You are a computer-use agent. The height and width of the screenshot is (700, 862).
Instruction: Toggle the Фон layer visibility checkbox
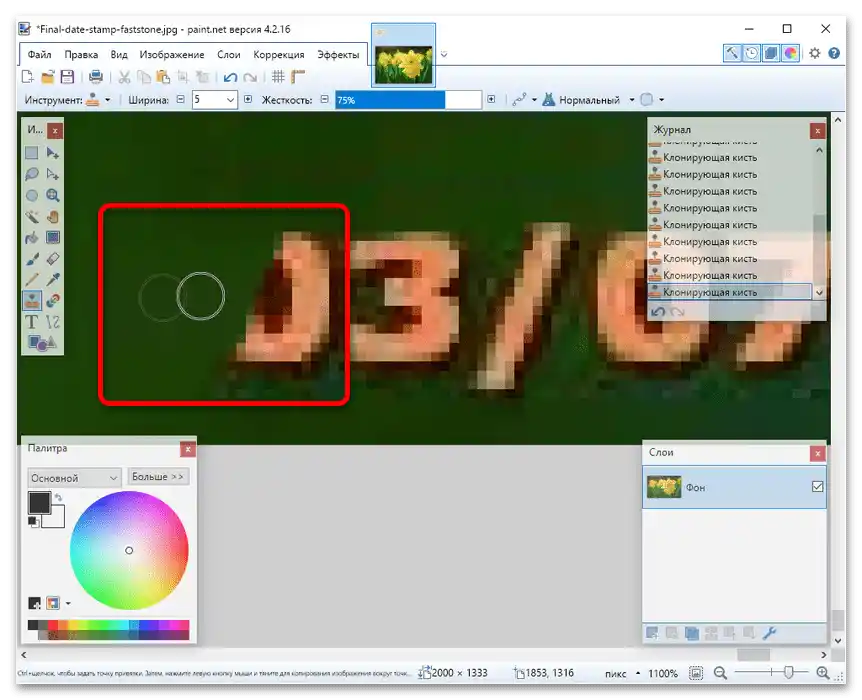(817, 487)
